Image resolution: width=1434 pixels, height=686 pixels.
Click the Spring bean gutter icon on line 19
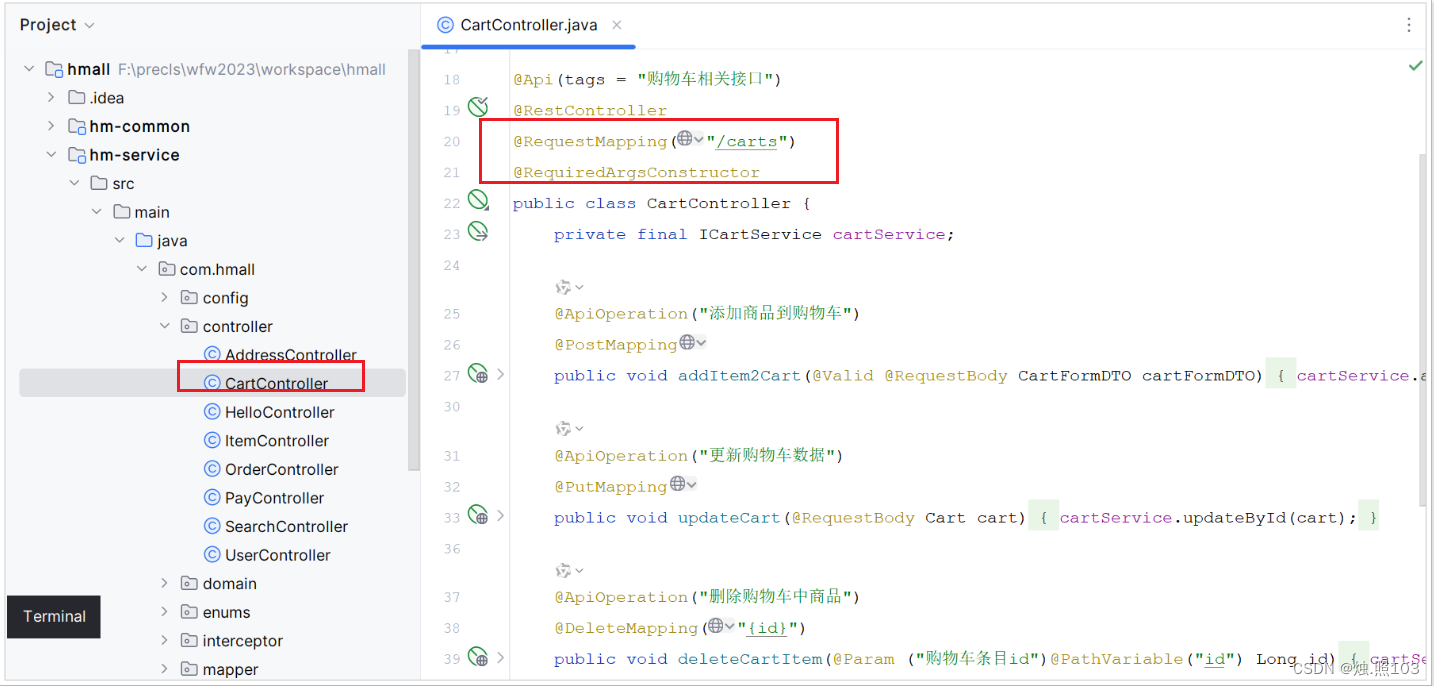point(478,108)
